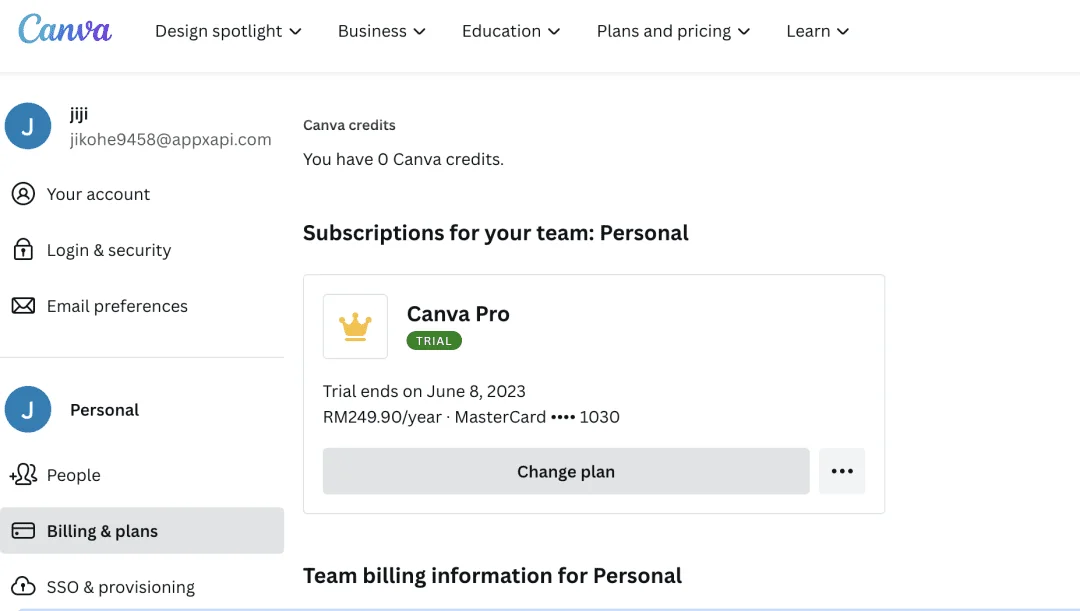
Task: Click the Change plan button
Action: [566, 471]
